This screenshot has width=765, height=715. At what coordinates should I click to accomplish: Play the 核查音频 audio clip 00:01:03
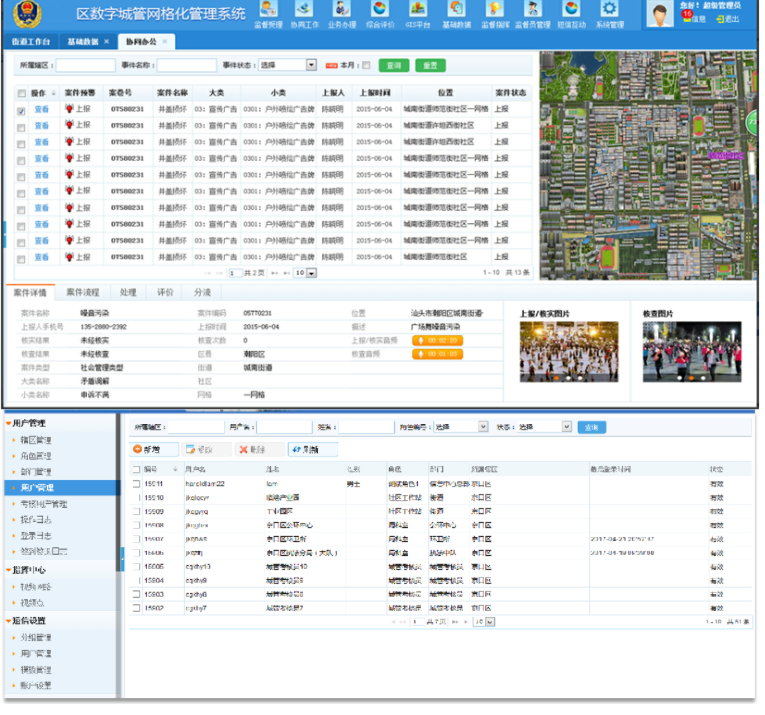coord(437,354)
